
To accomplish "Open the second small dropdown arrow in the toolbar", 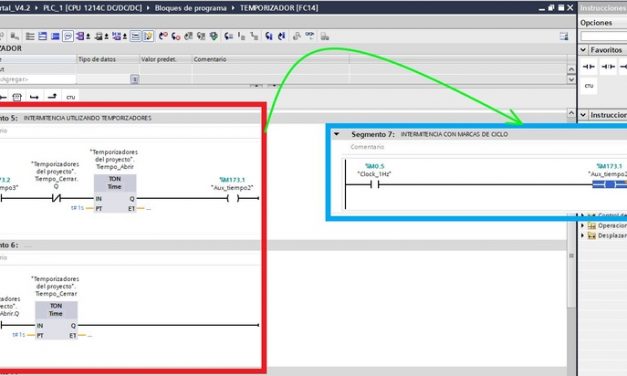I will (x=106, y=36).
